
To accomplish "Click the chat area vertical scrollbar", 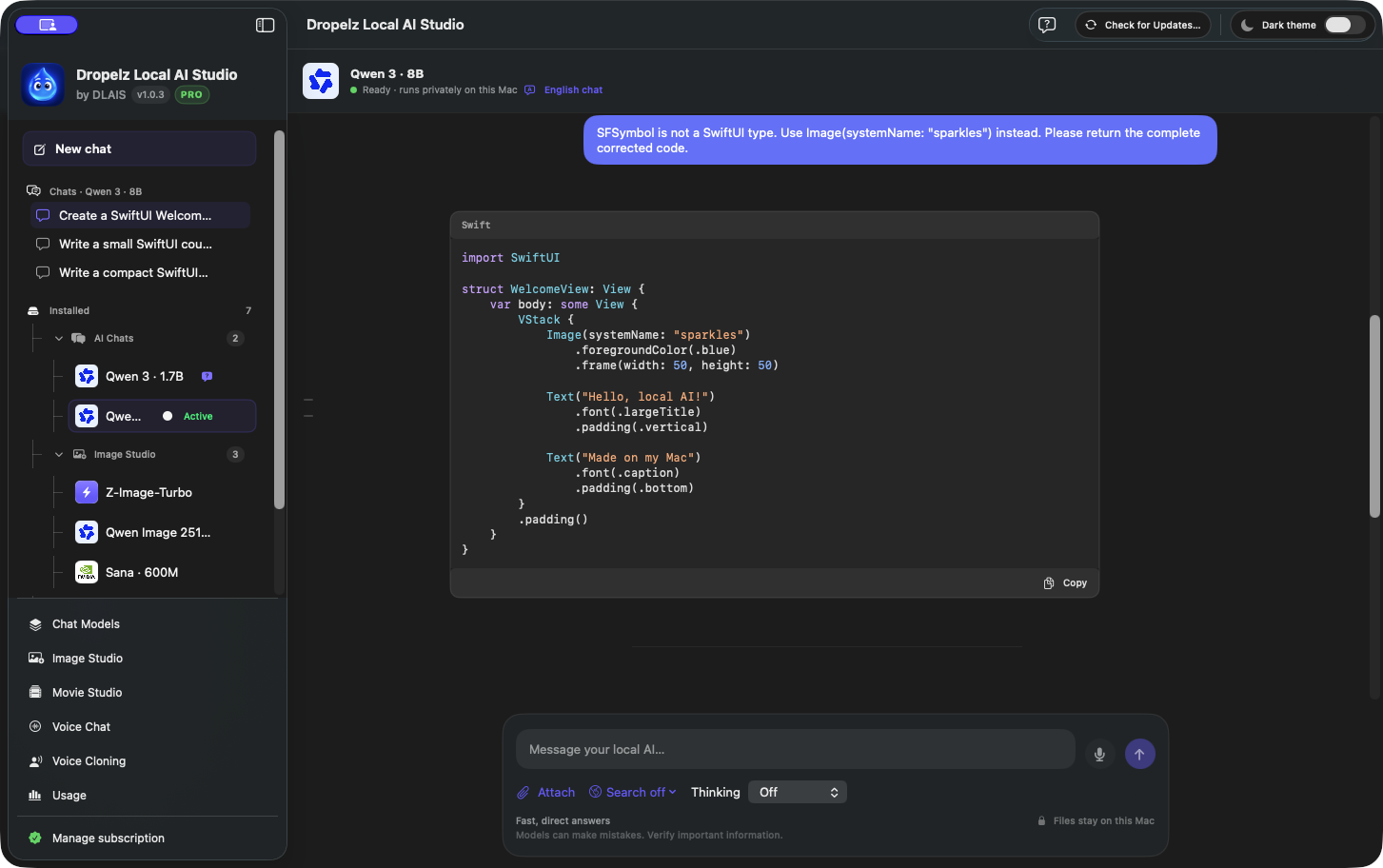I will pos(1374,416).
